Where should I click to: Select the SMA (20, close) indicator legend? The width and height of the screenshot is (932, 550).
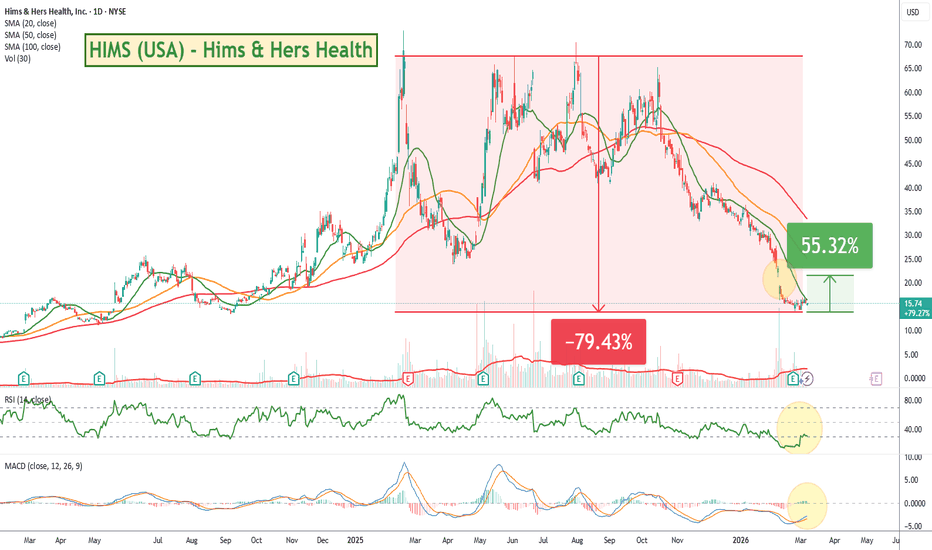[30, 23]
